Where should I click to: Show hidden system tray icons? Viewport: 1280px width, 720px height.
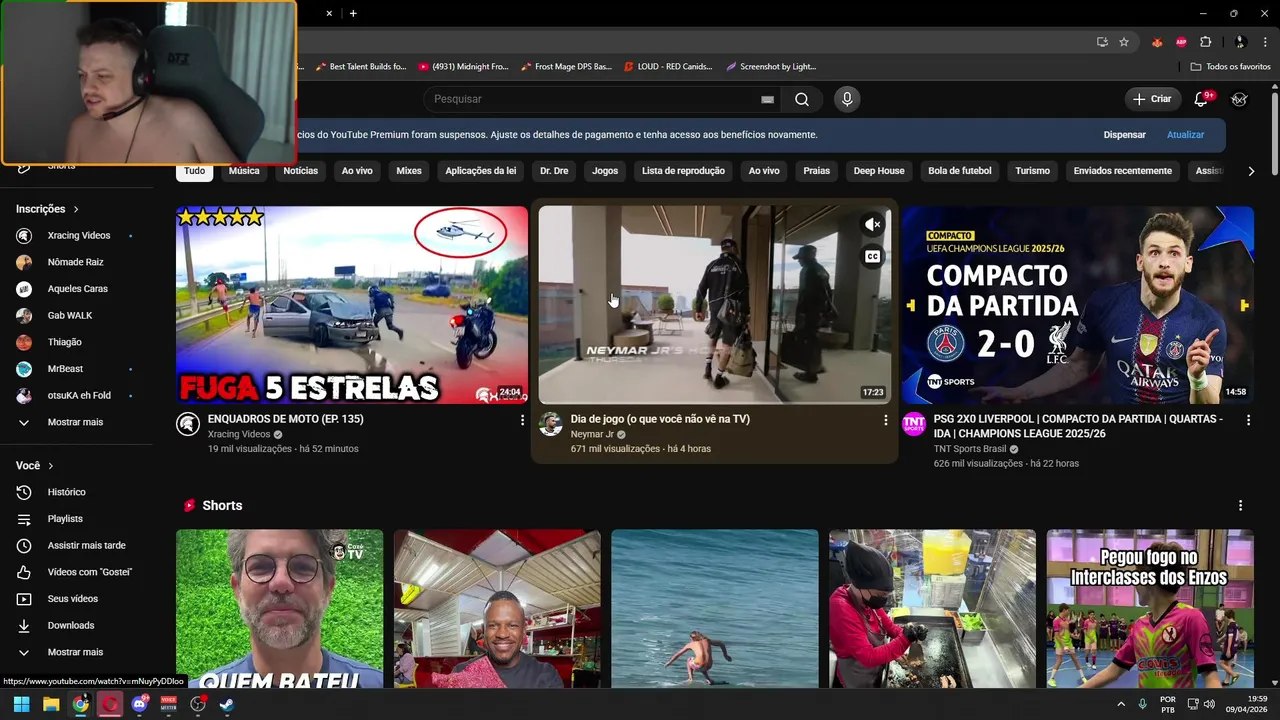coord(1120,704)
